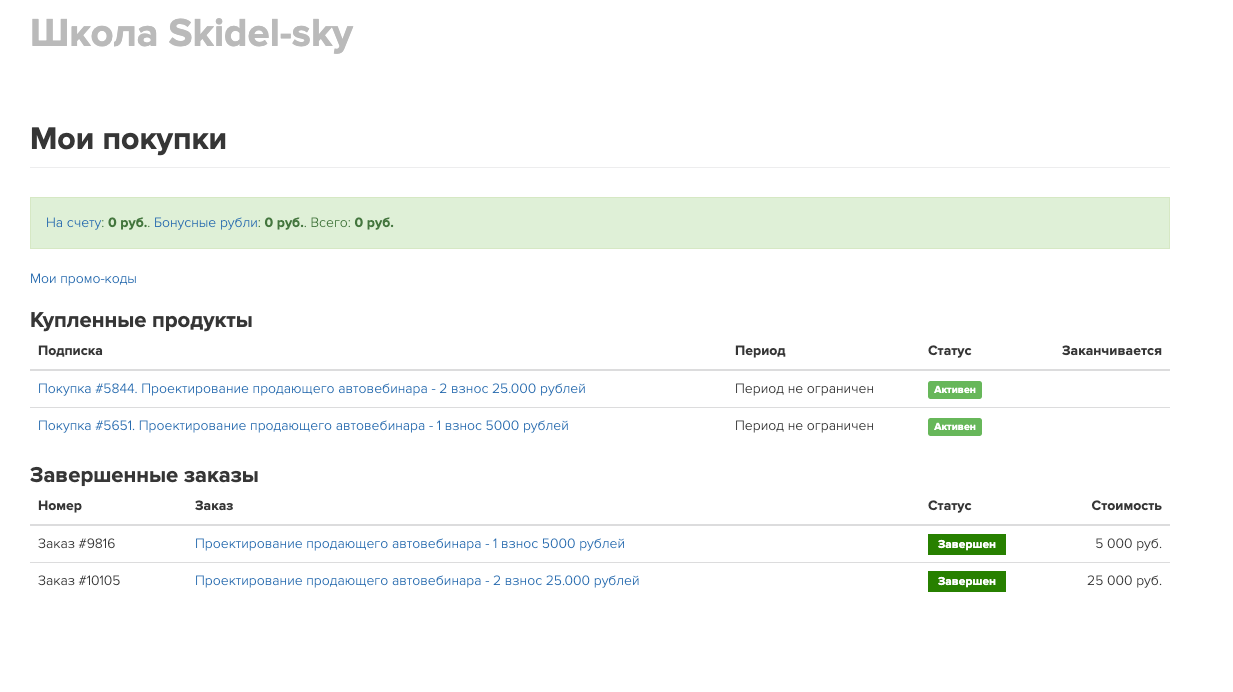Click the Заказ column header
This screenshot has height=692, width=1233.
pos(214,506)
